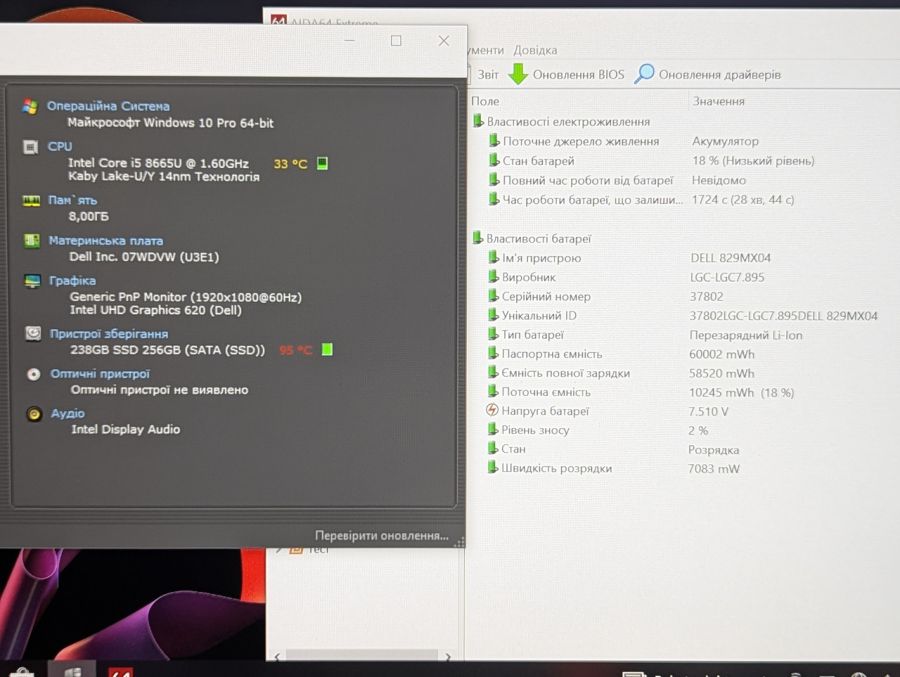
Task: Click the CPU chip icon in Speccy
Action: tap(30, 147)
